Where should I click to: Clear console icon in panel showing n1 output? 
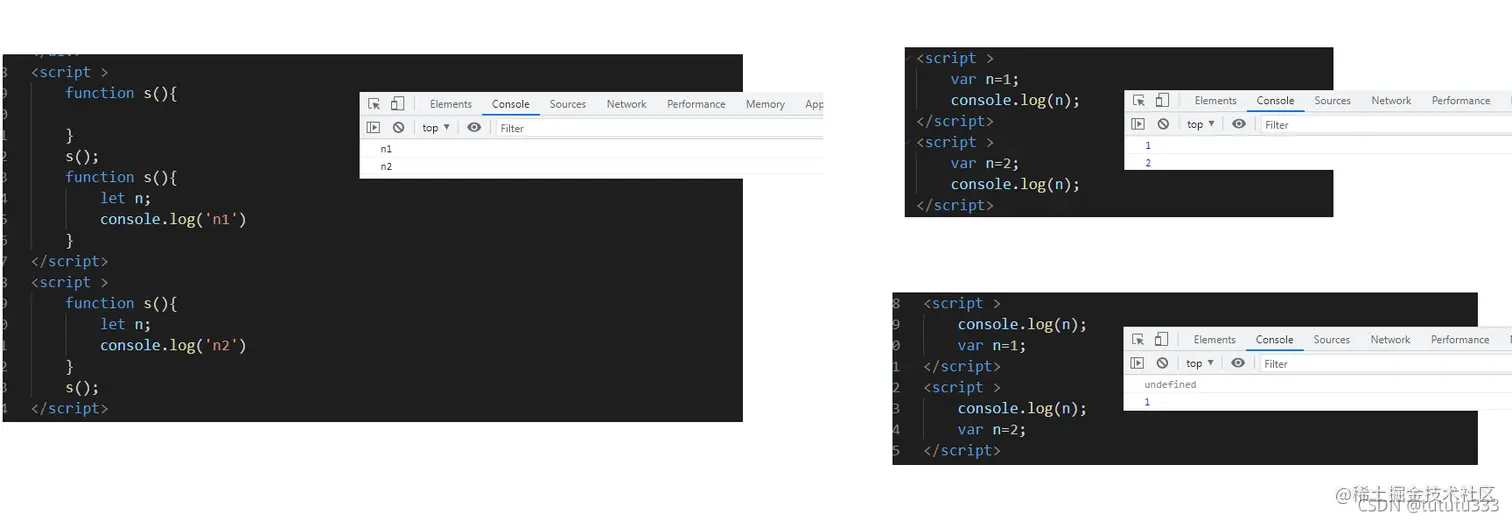pos(398,128)
